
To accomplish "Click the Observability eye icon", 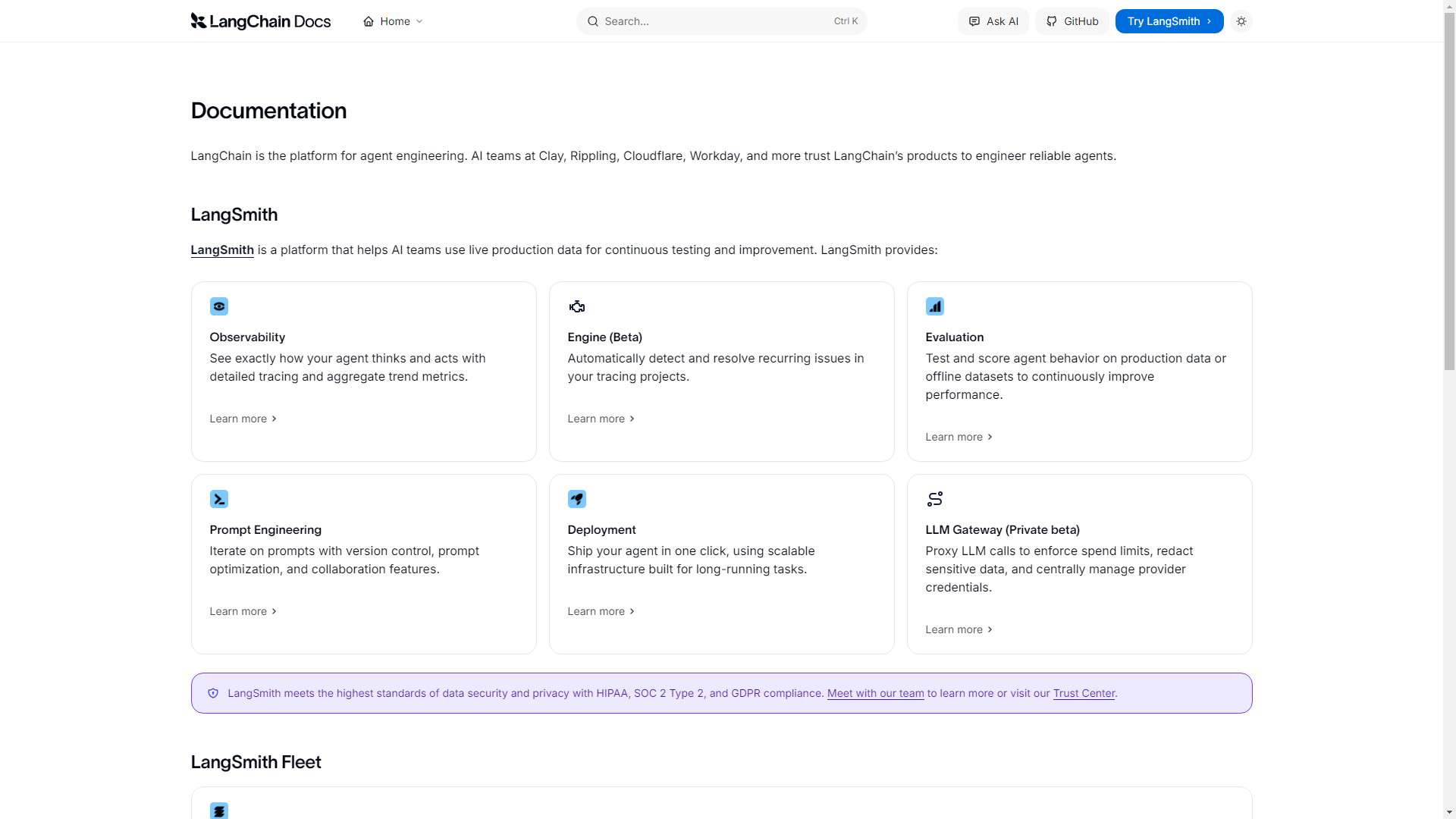I will [x=219, y=306].
